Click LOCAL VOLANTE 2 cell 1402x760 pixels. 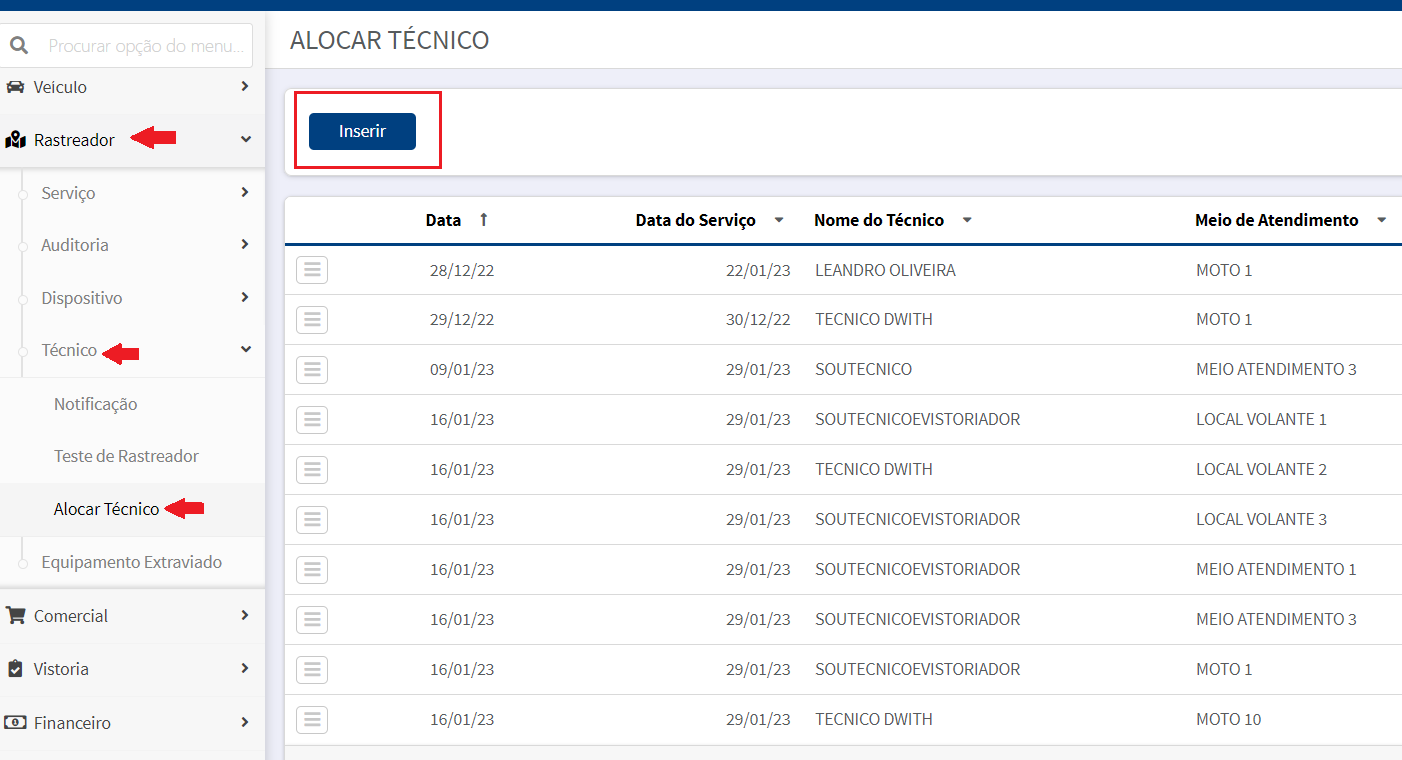click(1262, 470)
